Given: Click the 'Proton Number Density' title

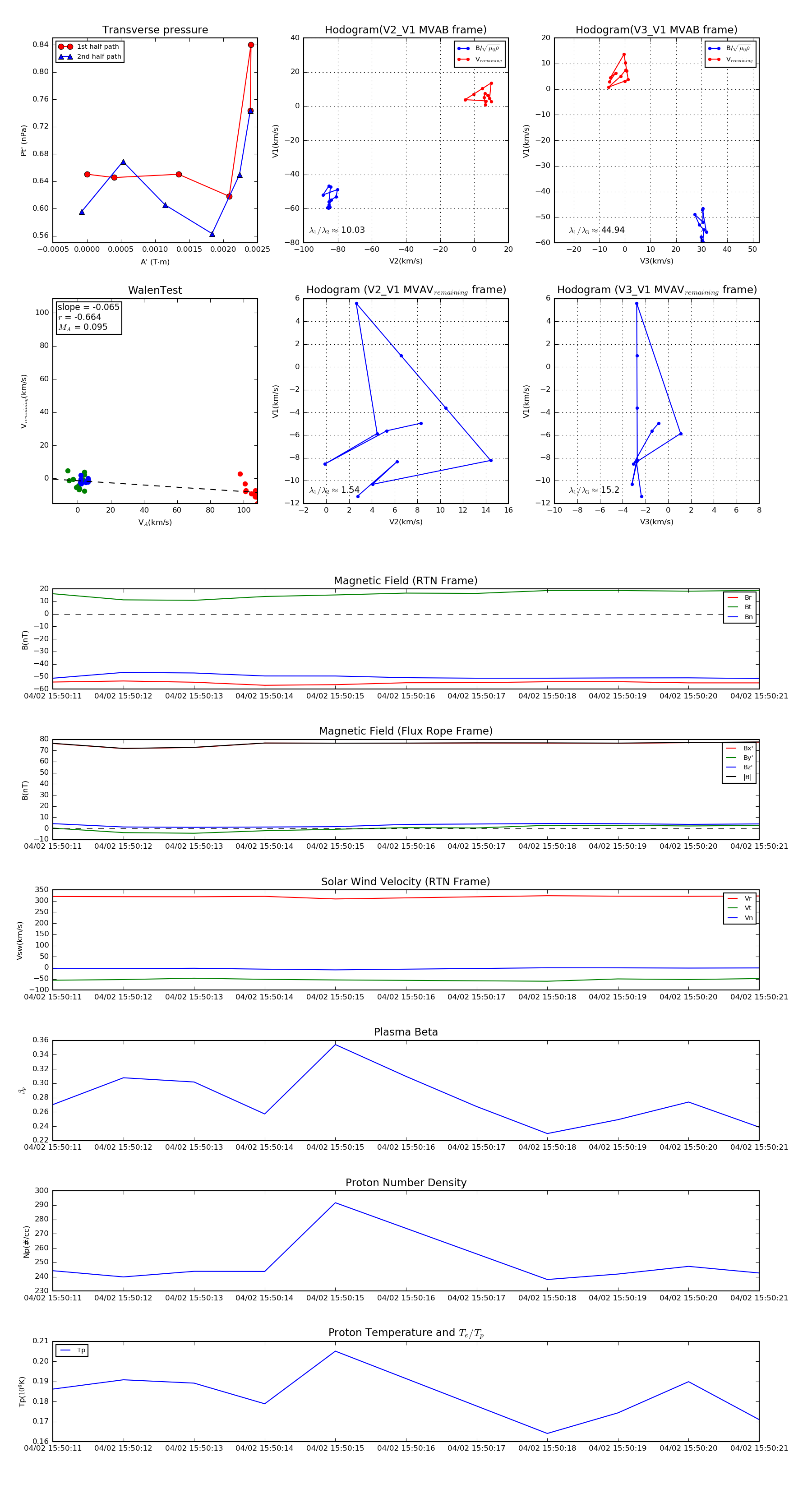Looking at the screenshot, I should tap(405, 1183).
